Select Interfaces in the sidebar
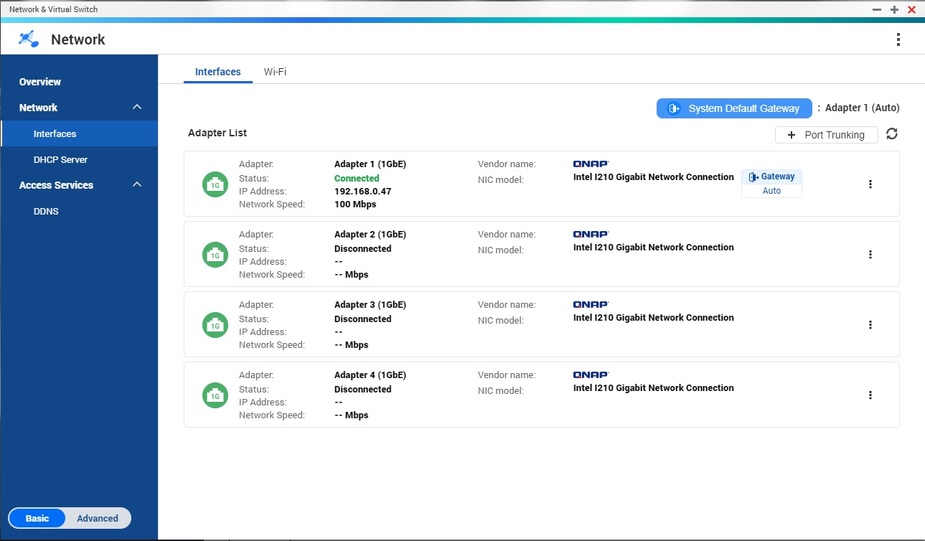Image resolution: width=925 pixels, height=541 pixels. 79,133
